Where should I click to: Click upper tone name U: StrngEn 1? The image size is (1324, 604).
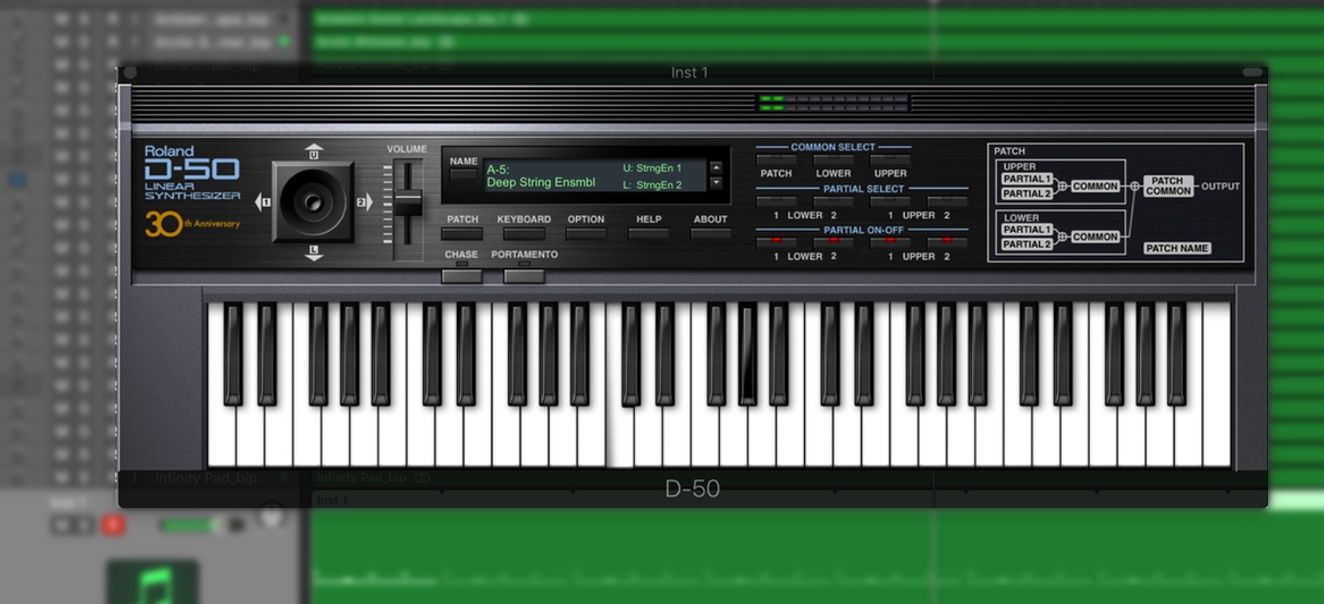[652, 168]
